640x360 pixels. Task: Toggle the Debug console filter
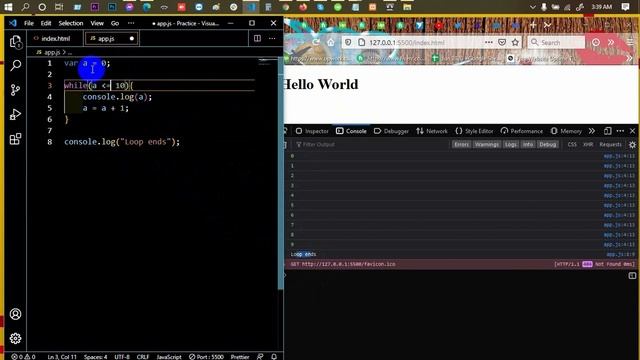click(x=547, y=144)
